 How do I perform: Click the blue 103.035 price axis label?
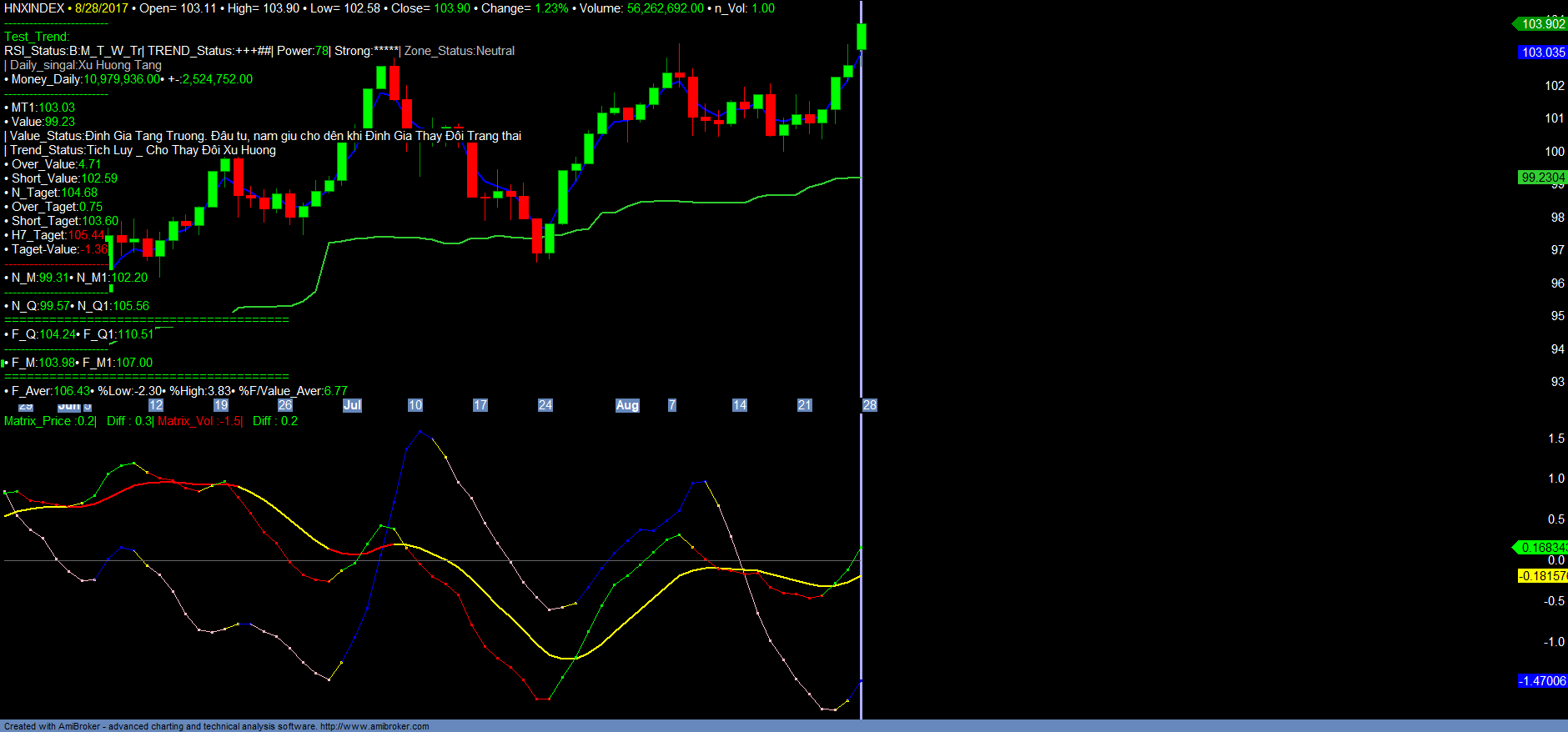1542,53
